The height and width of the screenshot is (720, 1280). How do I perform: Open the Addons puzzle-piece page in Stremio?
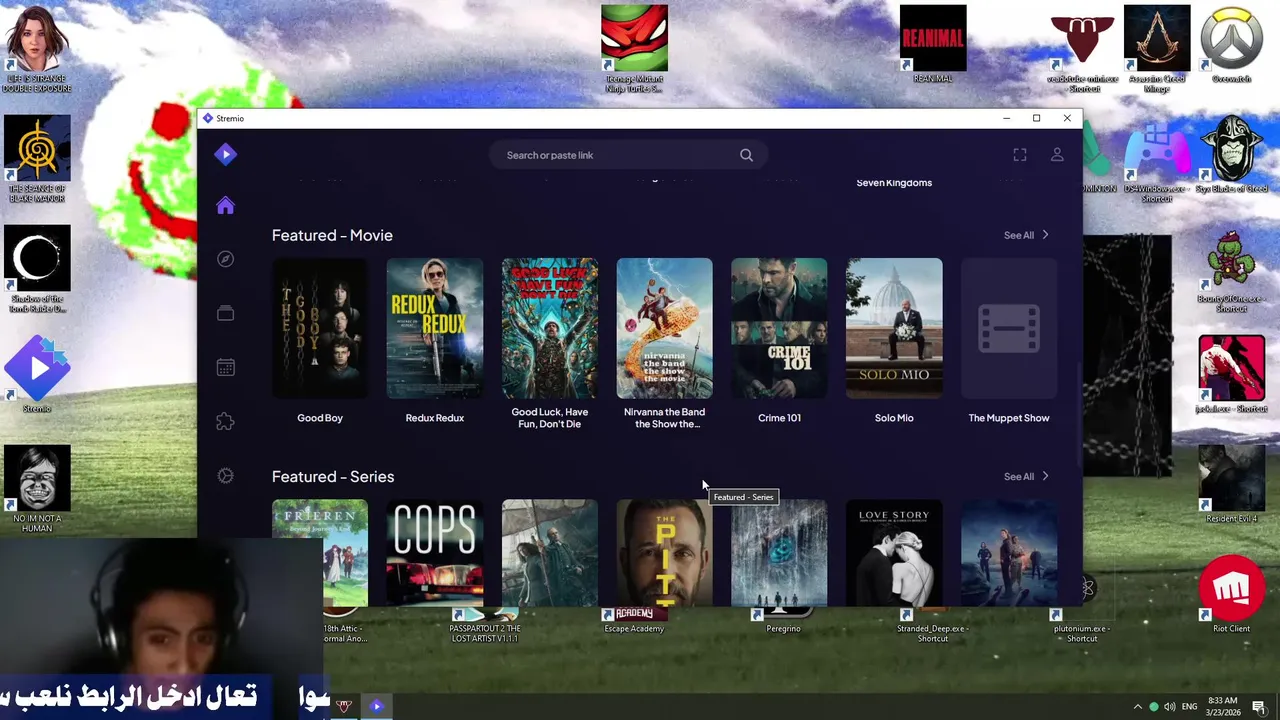coord(225,421)
